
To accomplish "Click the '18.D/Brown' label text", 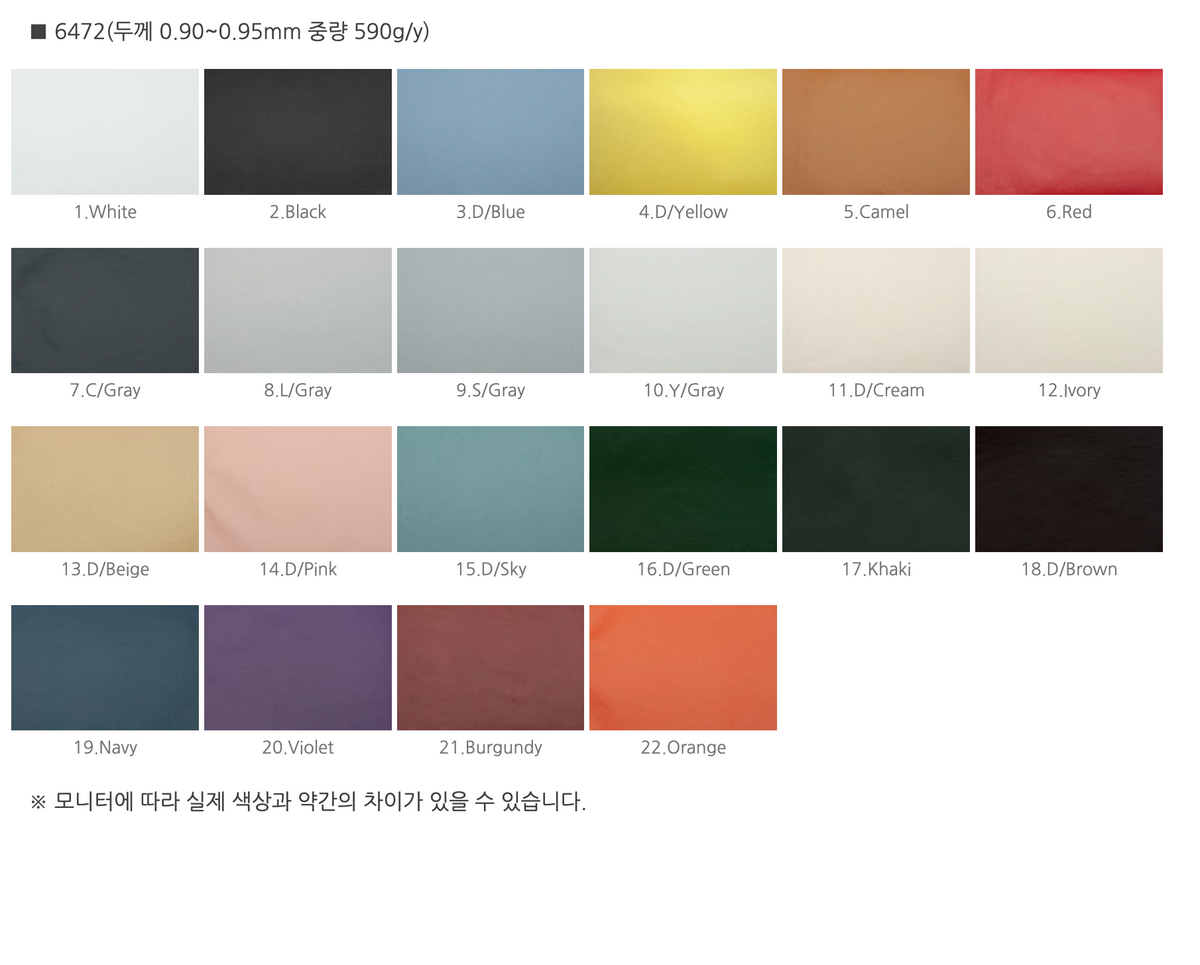I will pyautogui.click(x=1069, y=569).
